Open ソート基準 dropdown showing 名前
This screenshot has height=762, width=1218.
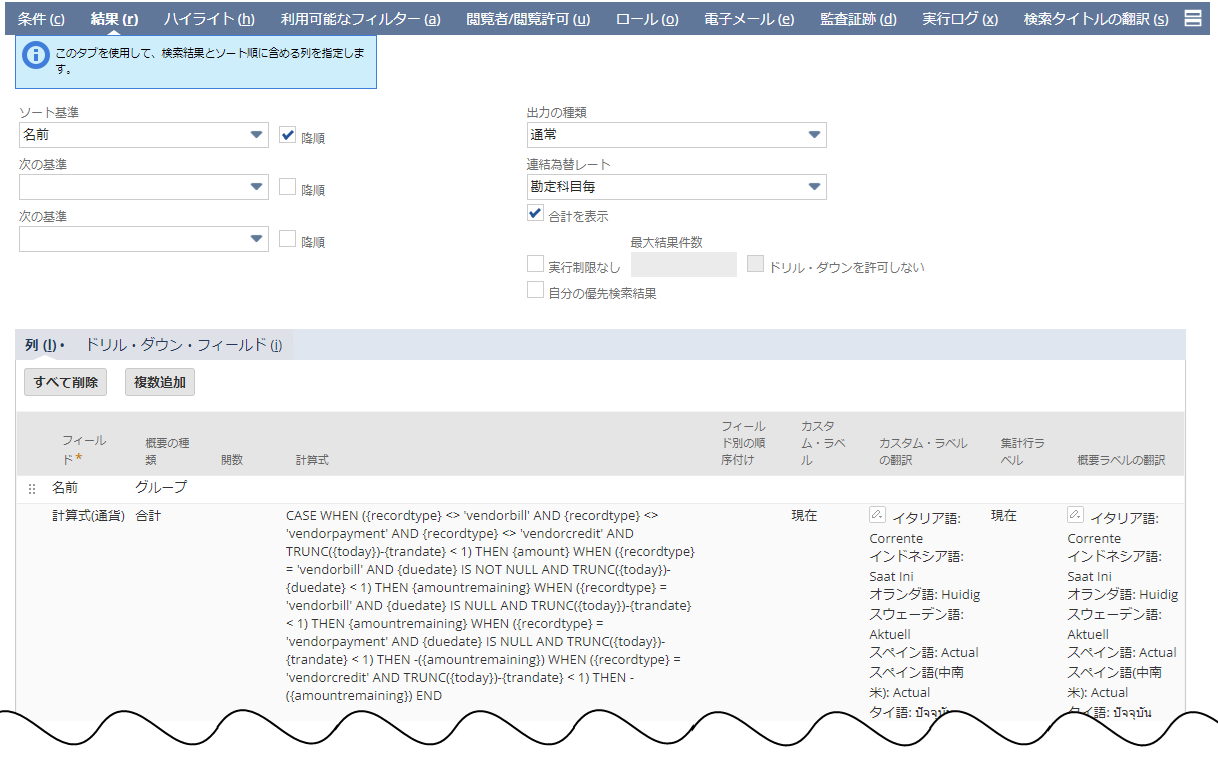click(144, 135)
